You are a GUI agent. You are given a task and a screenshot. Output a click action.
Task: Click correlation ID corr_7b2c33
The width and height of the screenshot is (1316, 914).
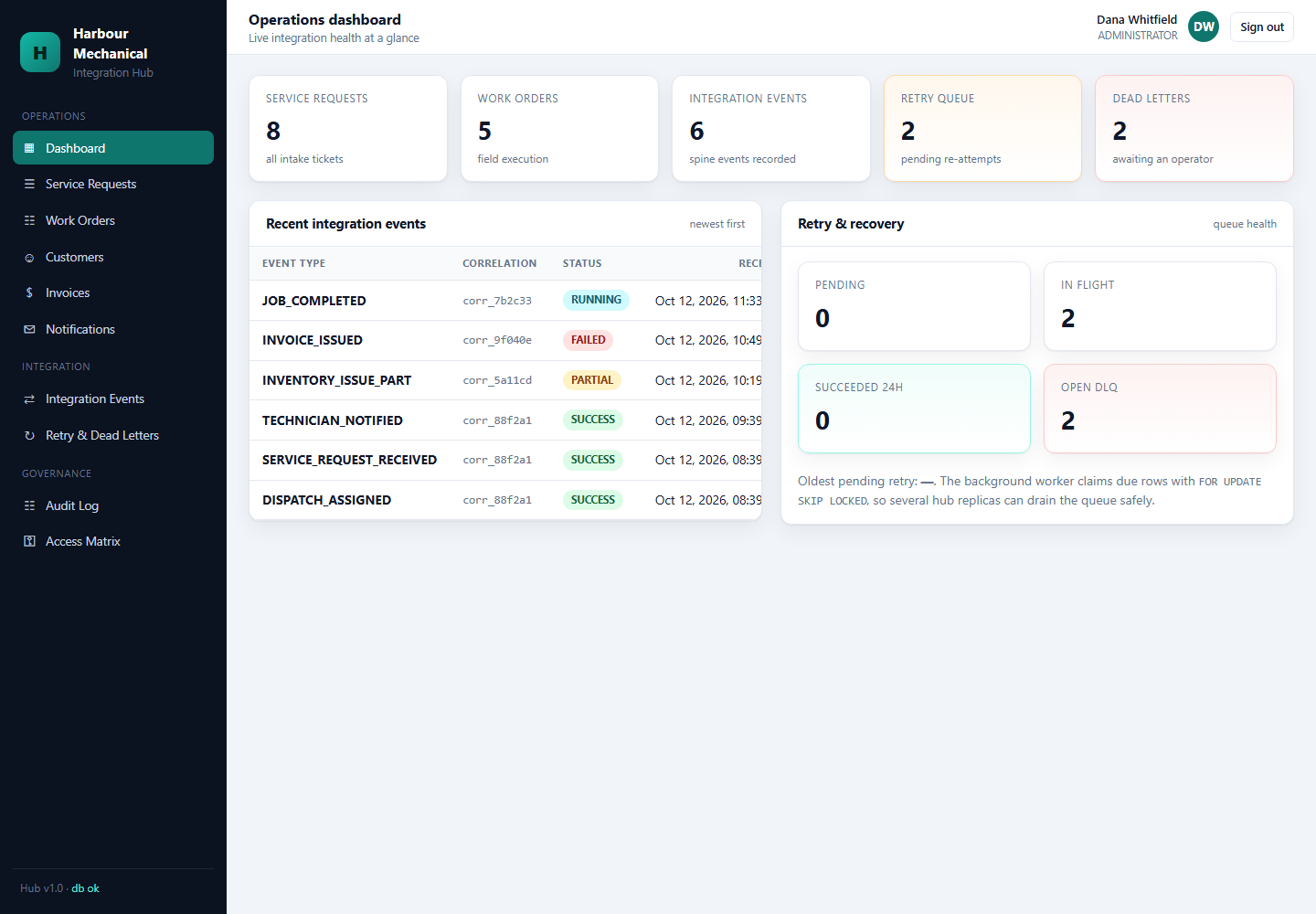(x=497, y=301)
